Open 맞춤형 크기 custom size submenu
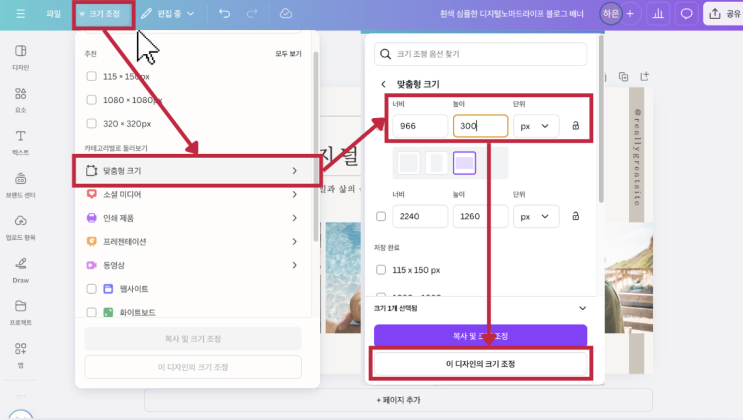 (193, 171)
